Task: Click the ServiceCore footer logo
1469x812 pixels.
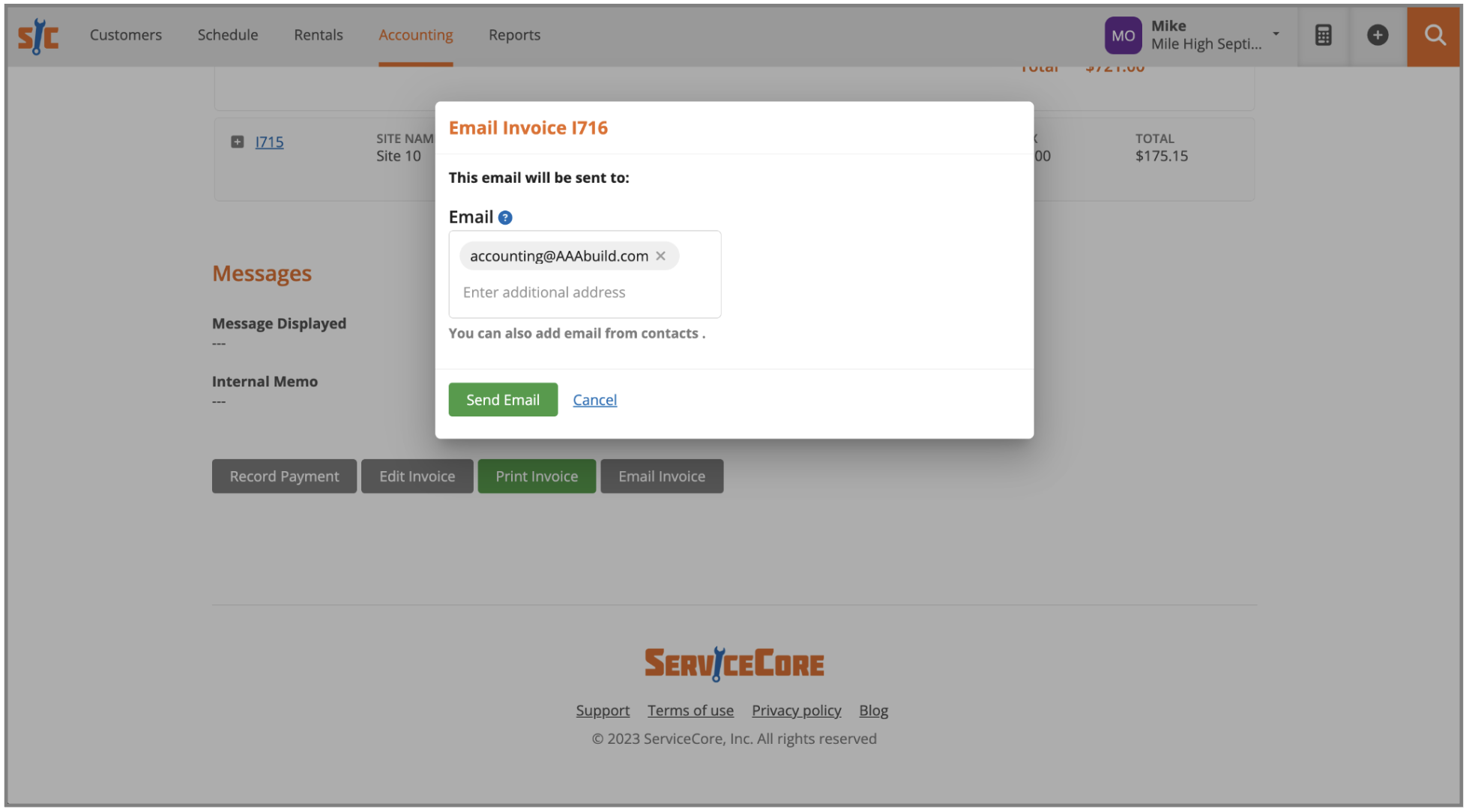Action: (x=734, y=664)
